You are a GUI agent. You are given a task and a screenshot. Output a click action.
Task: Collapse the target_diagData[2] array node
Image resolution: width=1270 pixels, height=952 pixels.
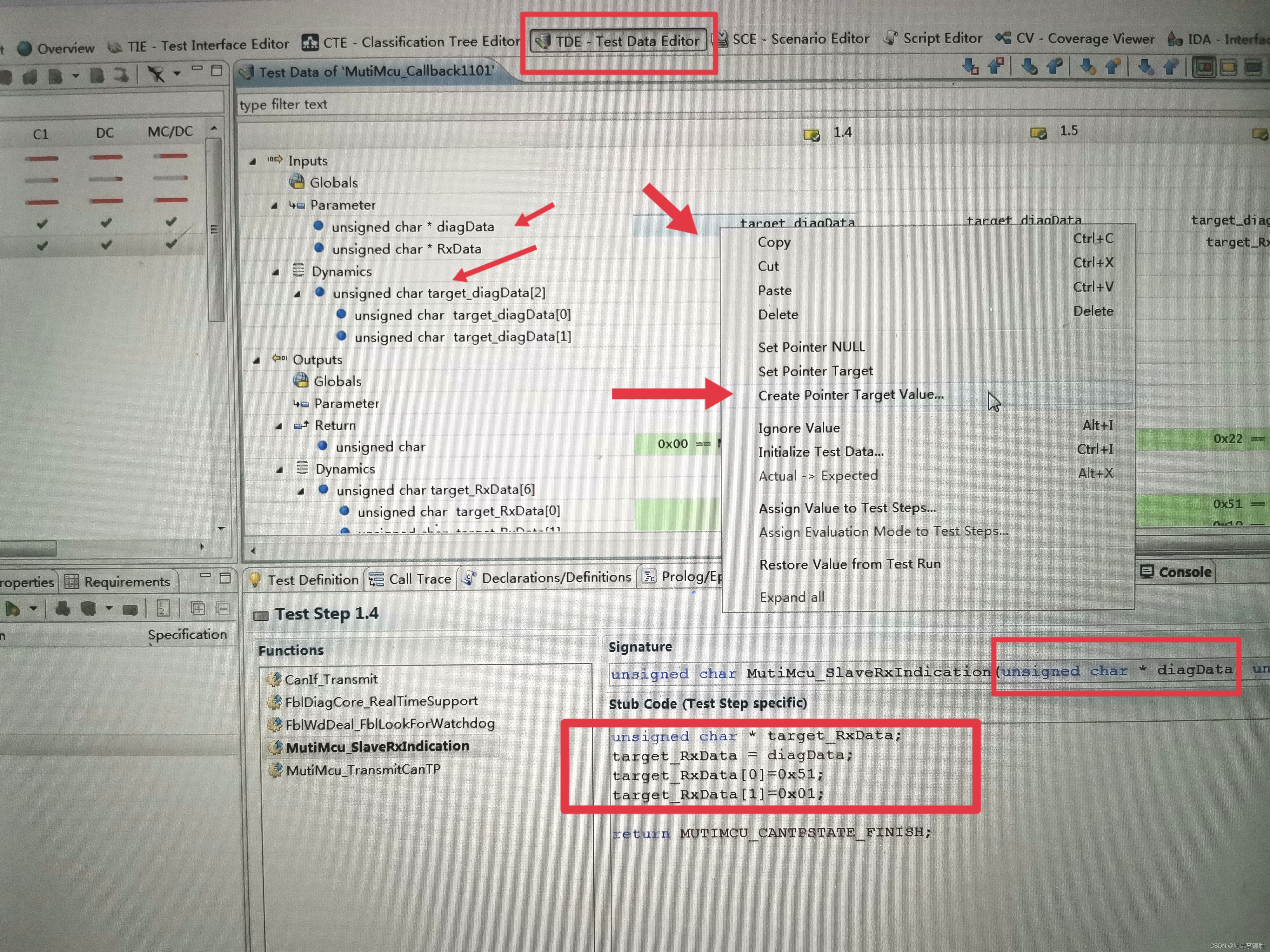(297, 294)
